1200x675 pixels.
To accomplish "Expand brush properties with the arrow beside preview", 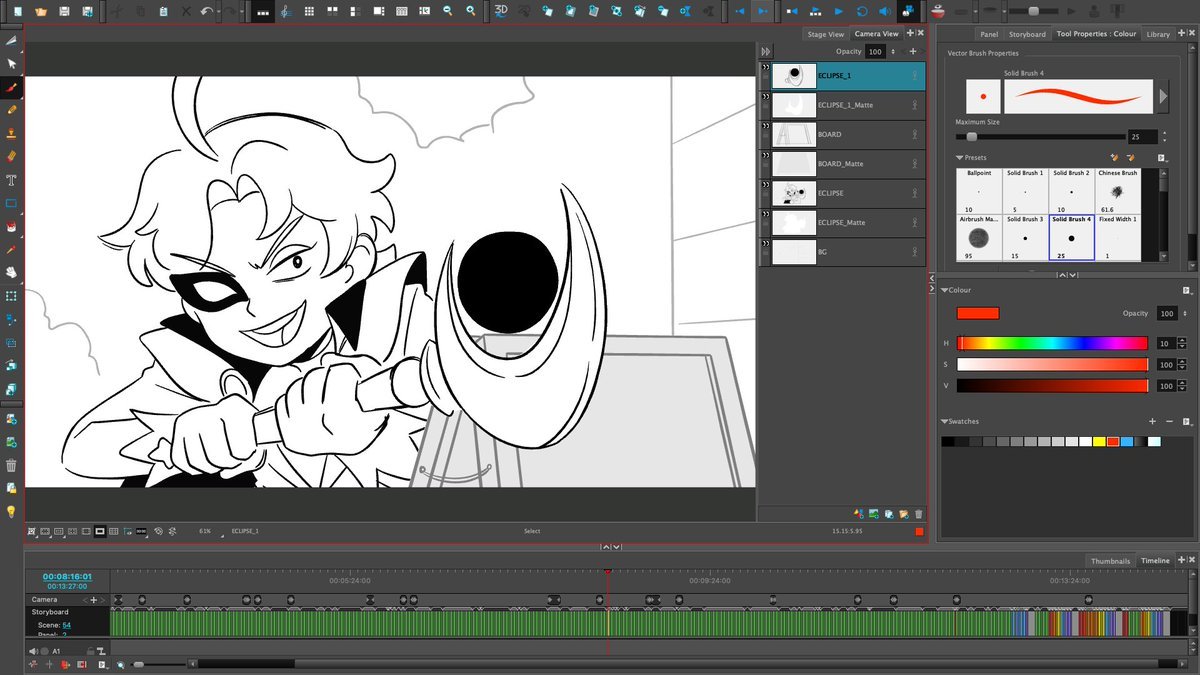I will [1163, 97].
